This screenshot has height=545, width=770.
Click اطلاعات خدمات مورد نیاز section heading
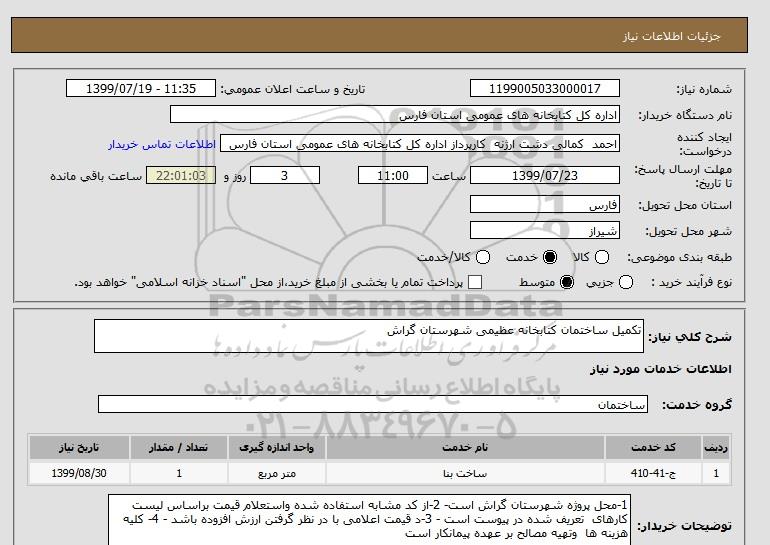(660, 369)
